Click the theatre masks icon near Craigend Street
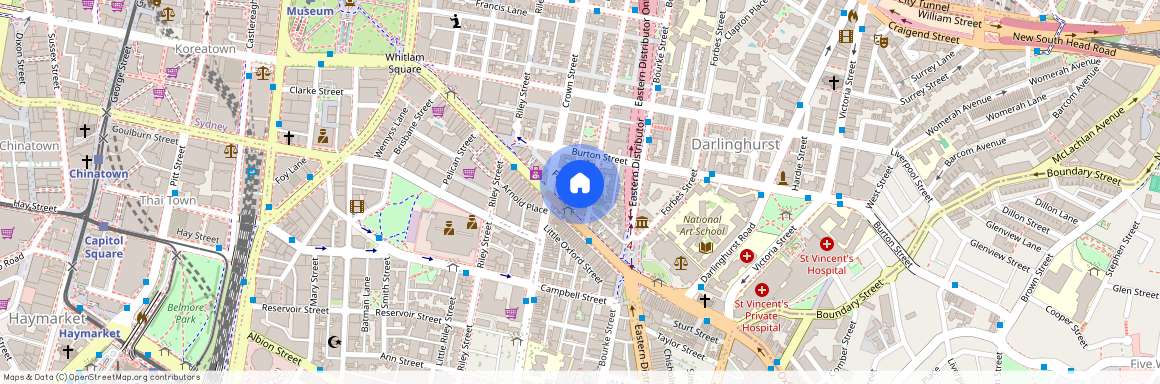 point(880,41)
